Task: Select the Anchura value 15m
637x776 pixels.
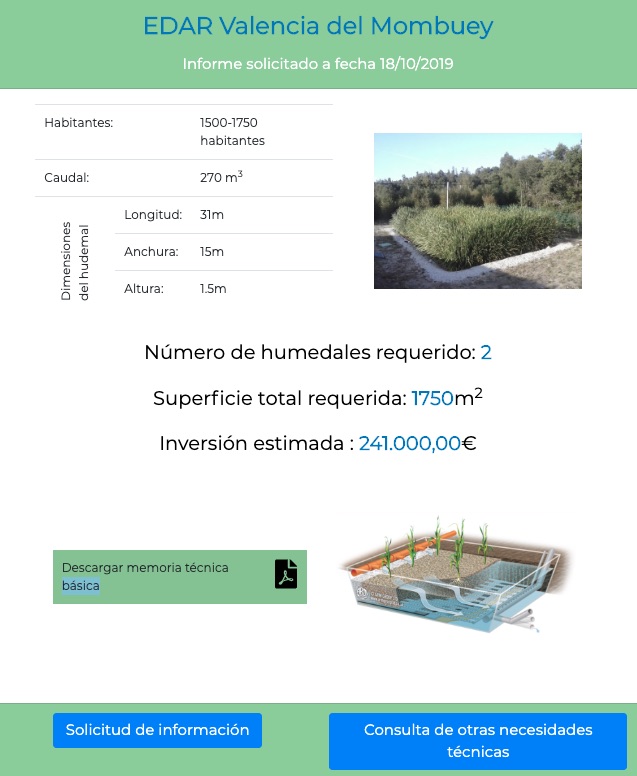Action: coord(212,251)
